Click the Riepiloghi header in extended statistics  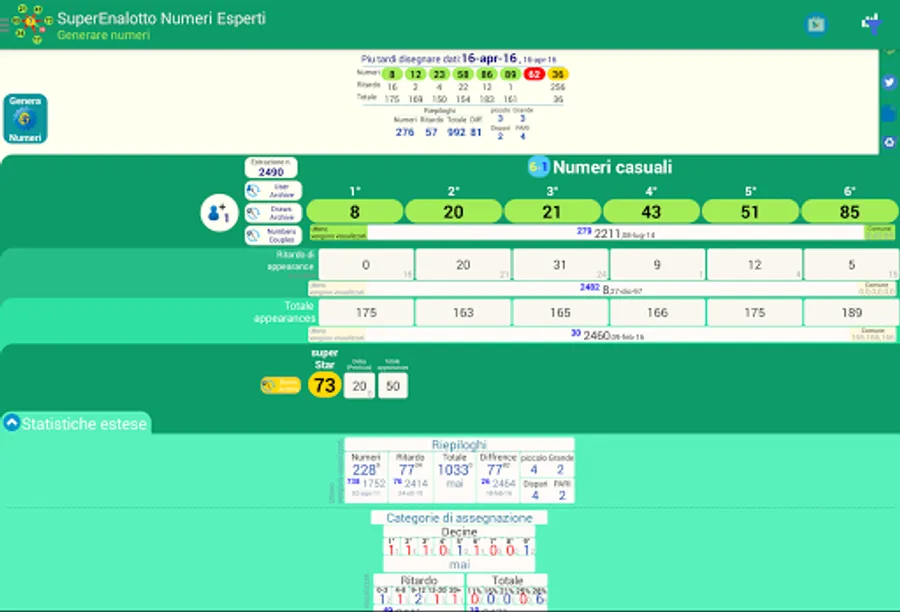(459, 445)
